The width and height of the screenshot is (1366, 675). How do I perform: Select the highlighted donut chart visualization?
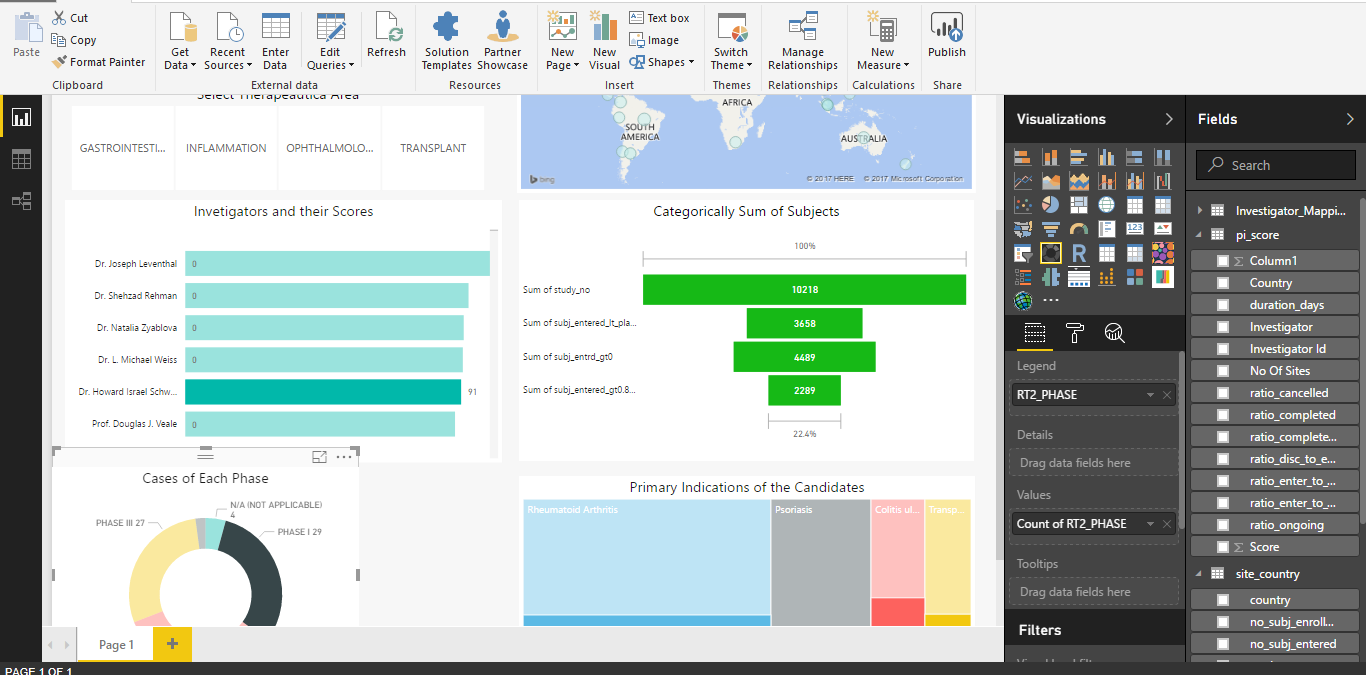[1050, 253]
